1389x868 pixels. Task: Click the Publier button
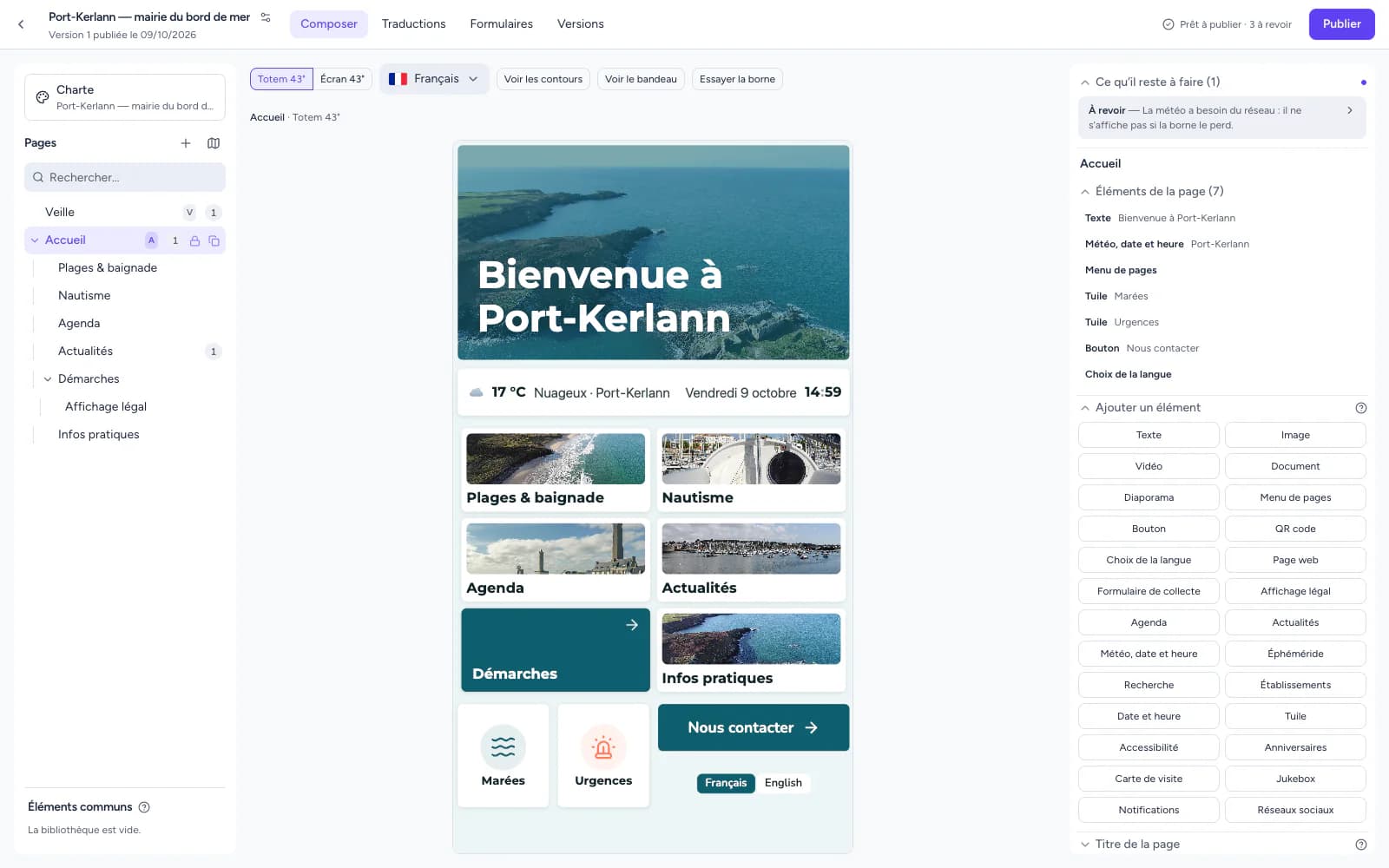pyautogui.click(x=1342, y=24)
